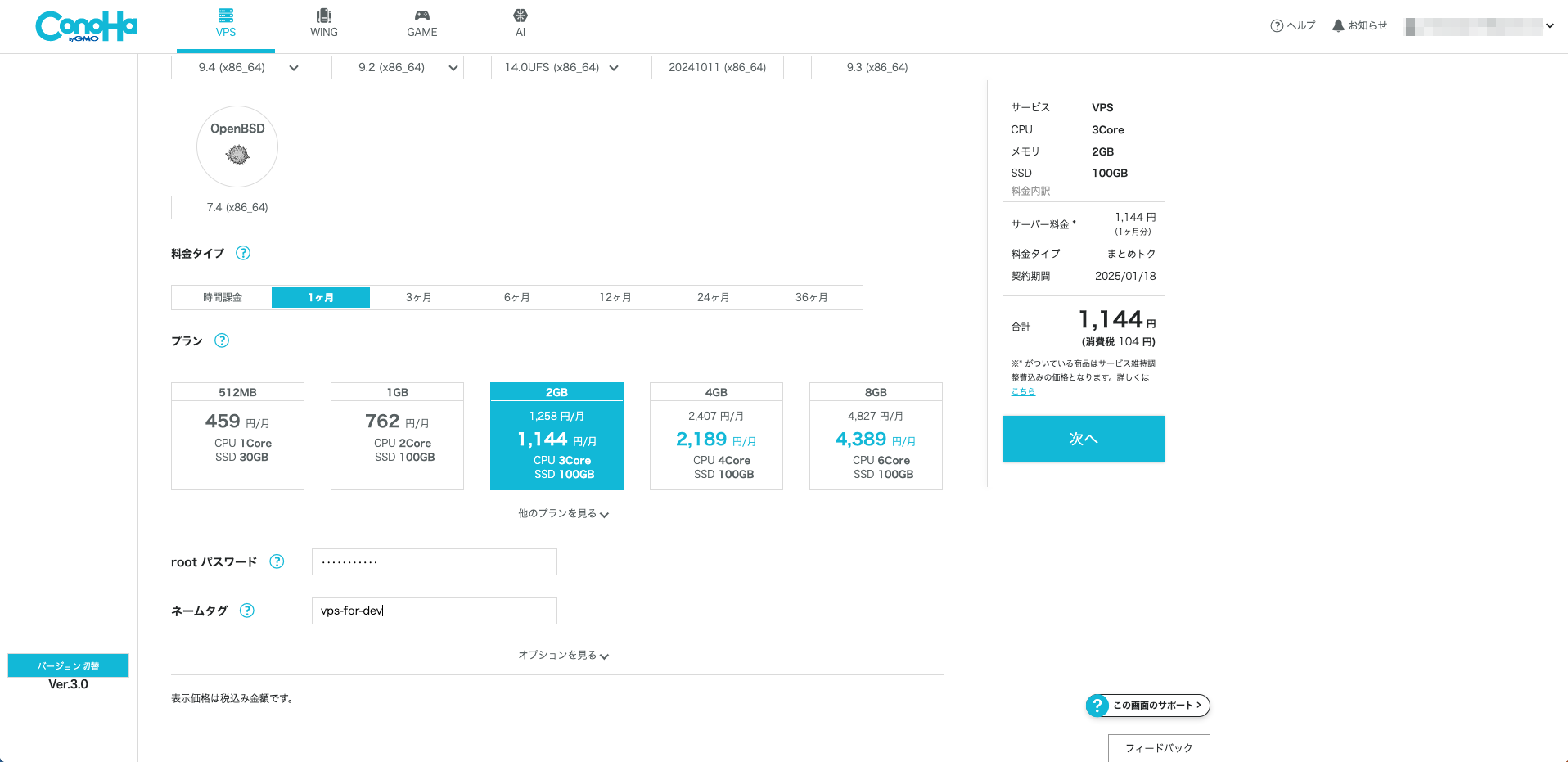Select the VPS service icon

(x=226, y=21)
